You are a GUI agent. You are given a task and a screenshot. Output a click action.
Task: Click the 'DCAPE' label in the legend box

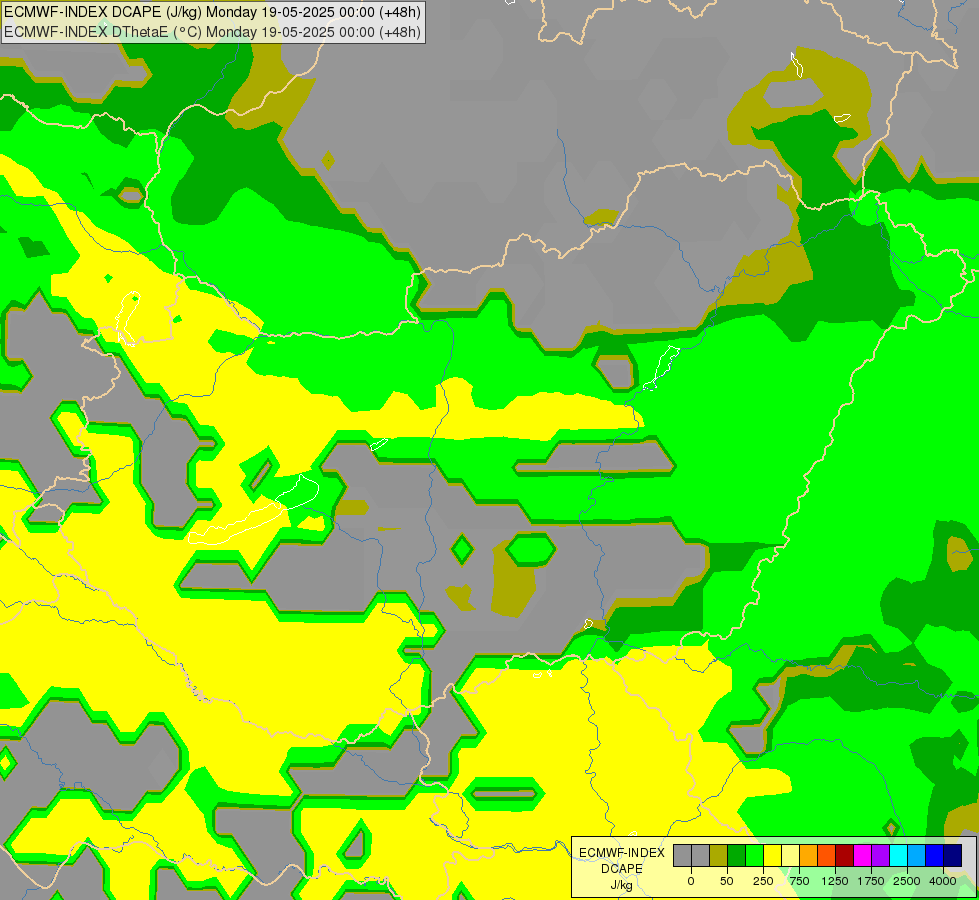pyautogui.click(x=622, y=868)
